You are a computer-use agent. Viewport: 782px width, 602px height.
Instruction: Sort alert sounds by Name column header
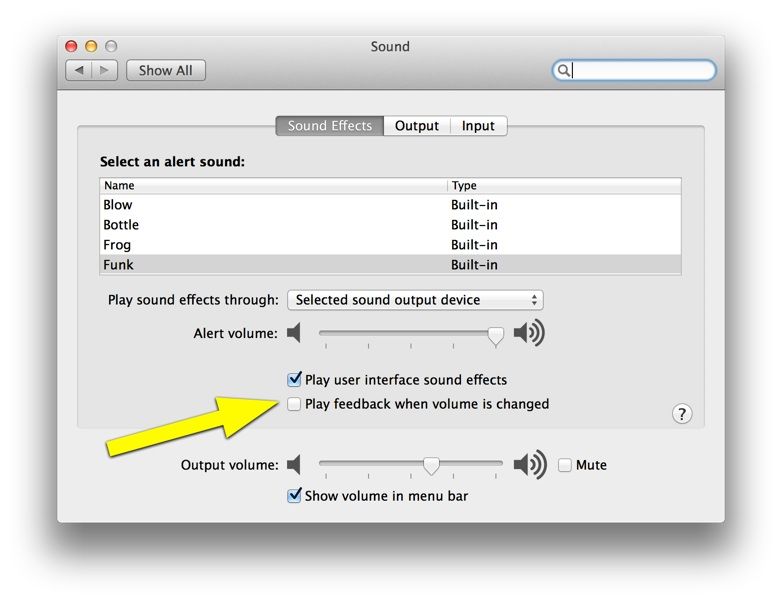click(272, 186)
